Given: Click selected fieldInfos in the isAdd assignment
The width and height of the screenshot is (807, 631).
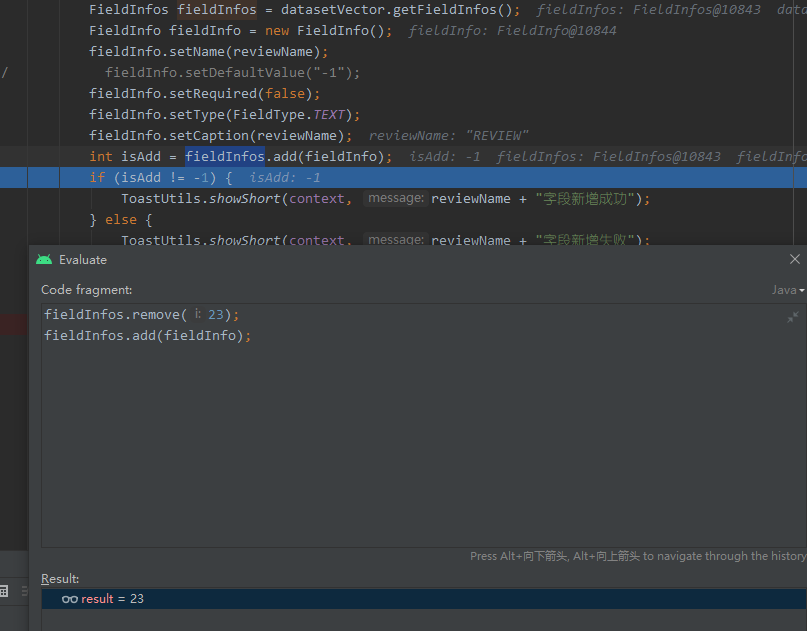Looking at the screenshot, I should tap(225, 156).
